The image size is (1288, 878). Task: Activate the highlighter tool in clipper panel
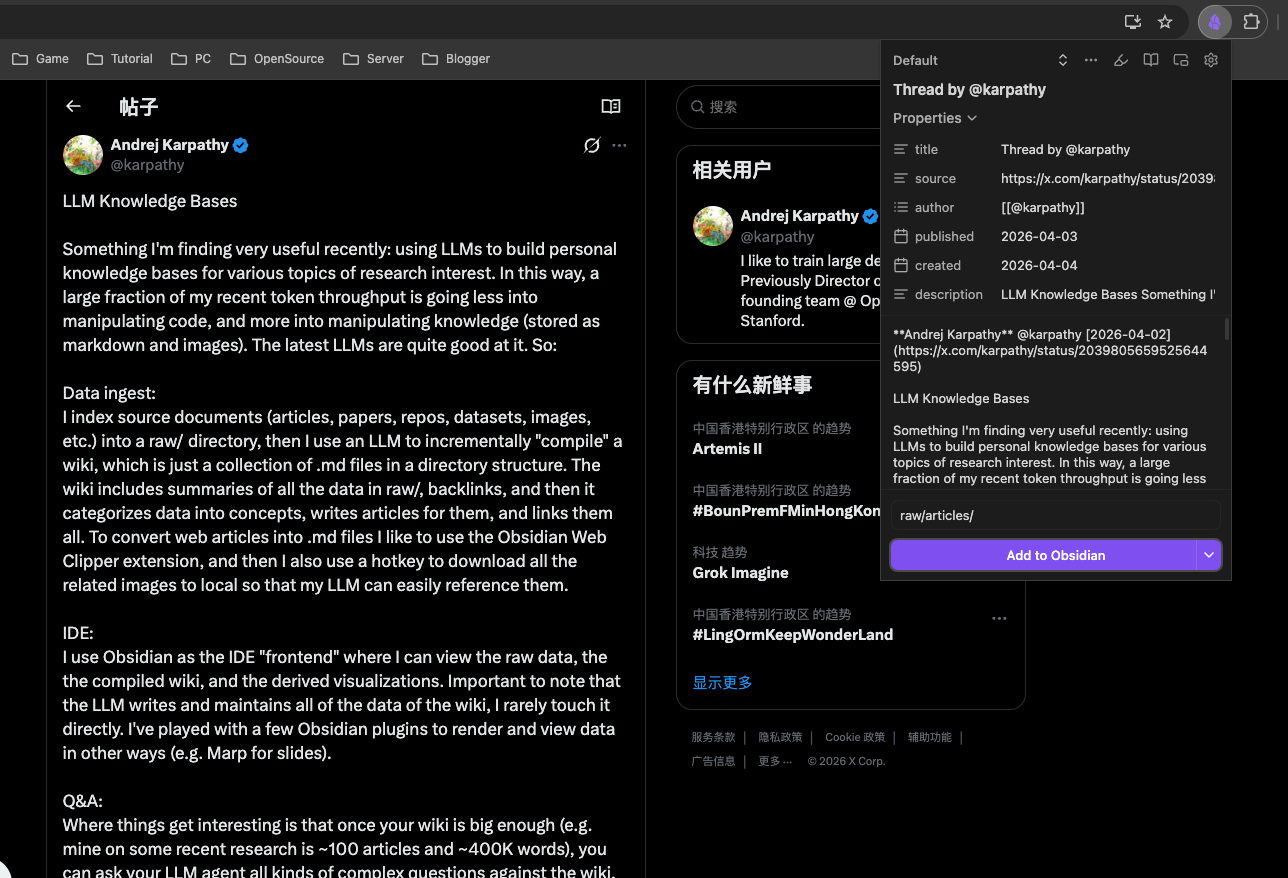point(1121,60)
